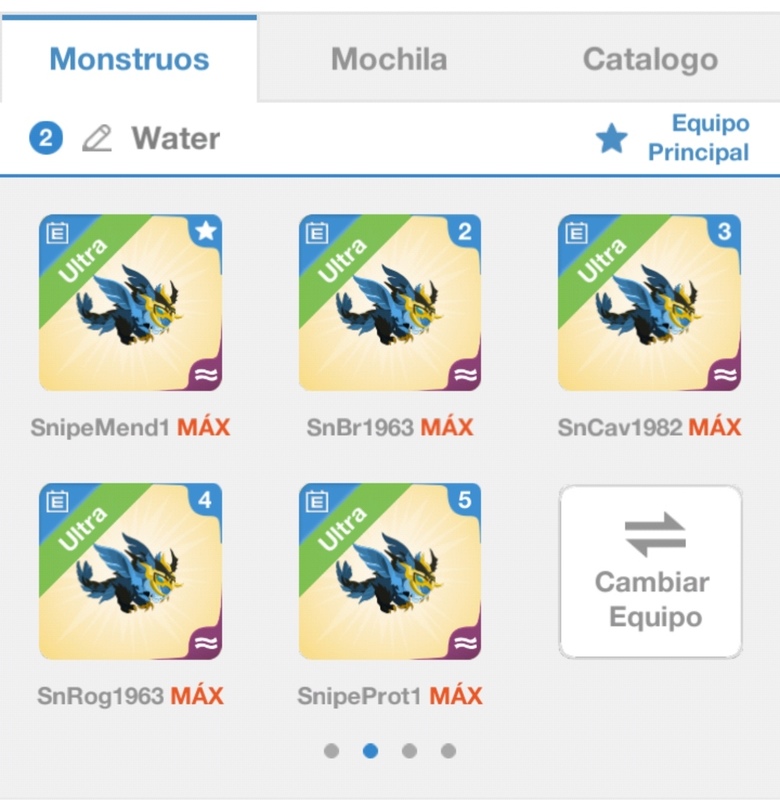The height and width of the screenshot is (800, 780).
Task: Click the water type icon on SnBr1963
Action: coord(464,375)
